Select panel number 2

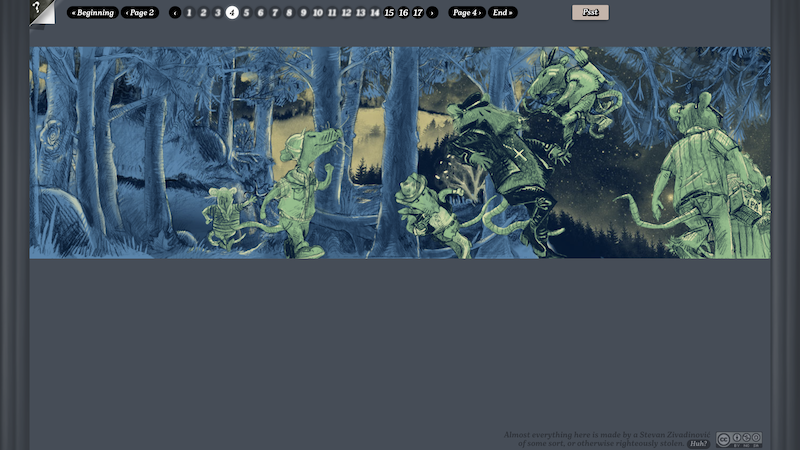pos(203,13)
